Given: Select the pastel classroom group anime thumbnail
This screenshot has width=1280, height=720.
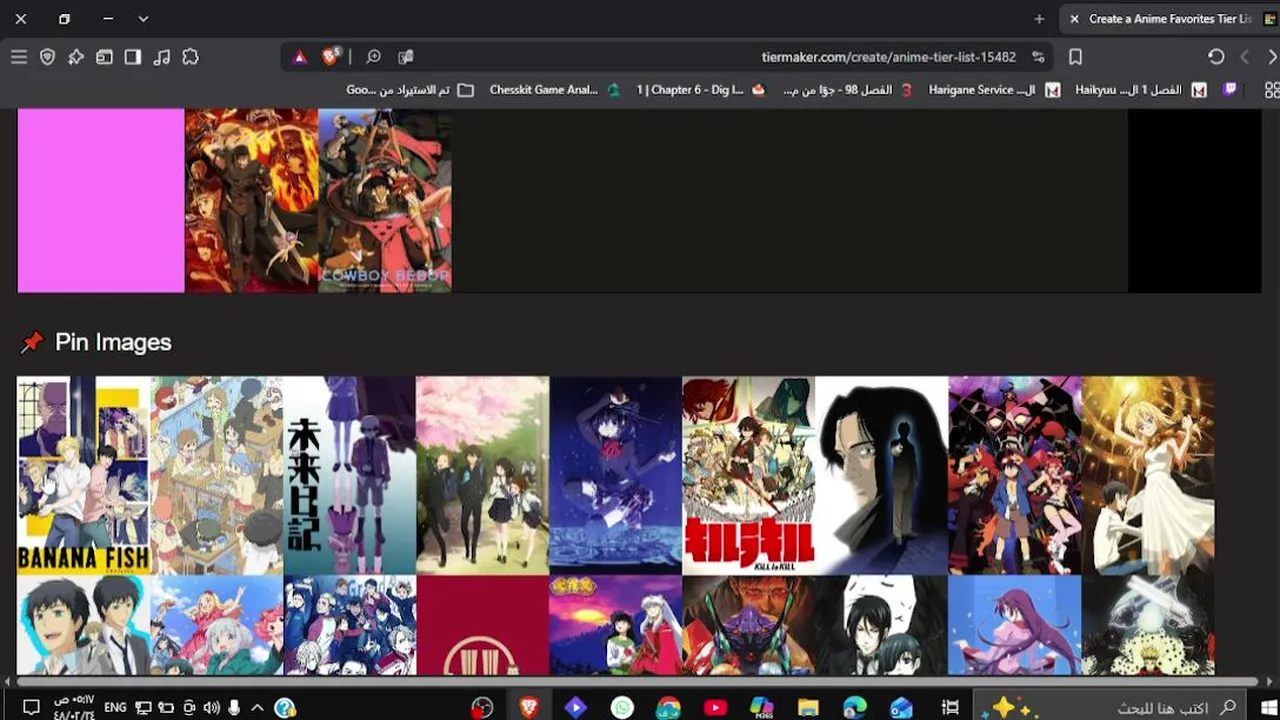Looking at the screenshot, I should pyautogui.click(x=216, y=475).
